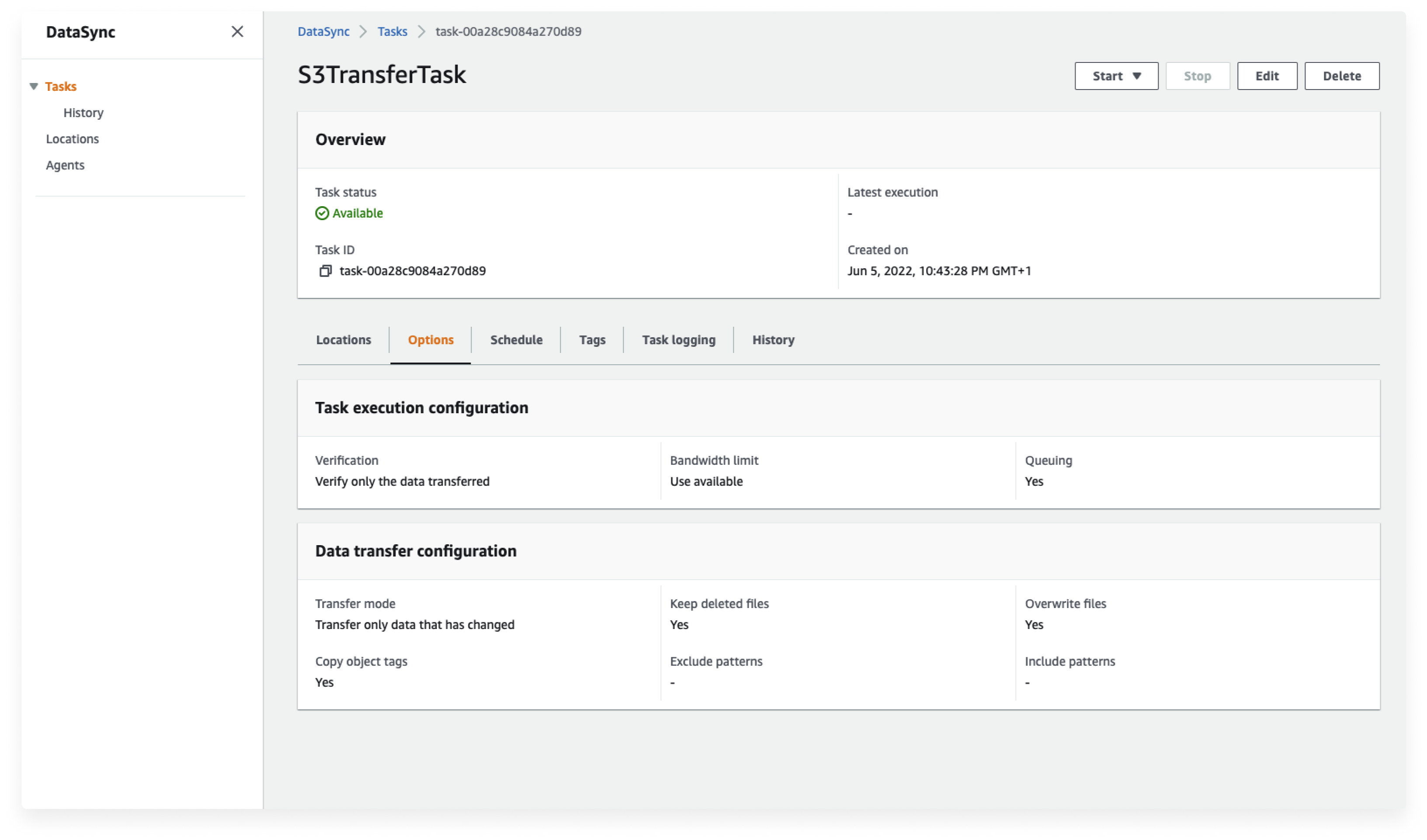Click the Available task status text
The height and width of the screenshot is (840, 1427).
pyautogui.click(x=358, y=214)
